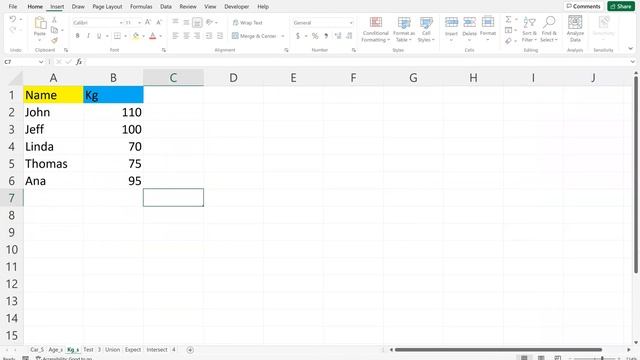This screenshot has width=640, height=360.
Task: Open the Font settings dialog launcher
Action: point(164,50)
